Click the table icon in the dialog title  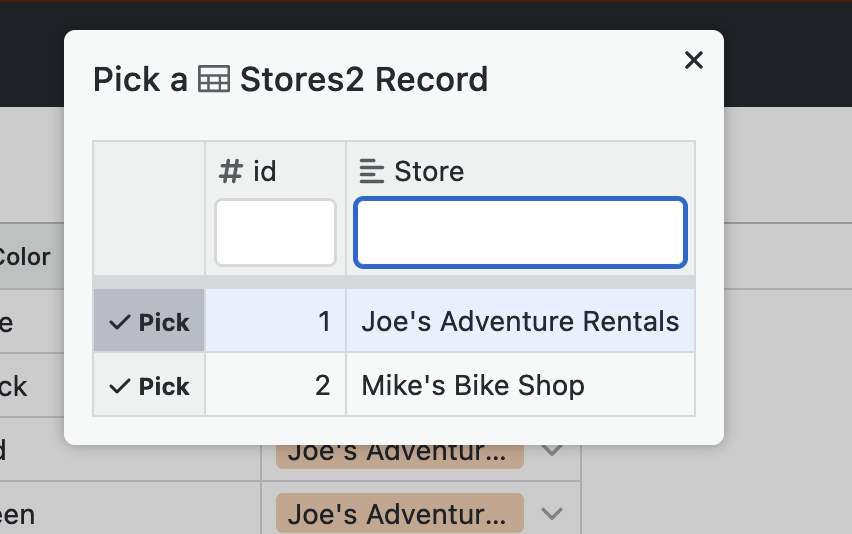pyautogui.click(x=214, y=80)
